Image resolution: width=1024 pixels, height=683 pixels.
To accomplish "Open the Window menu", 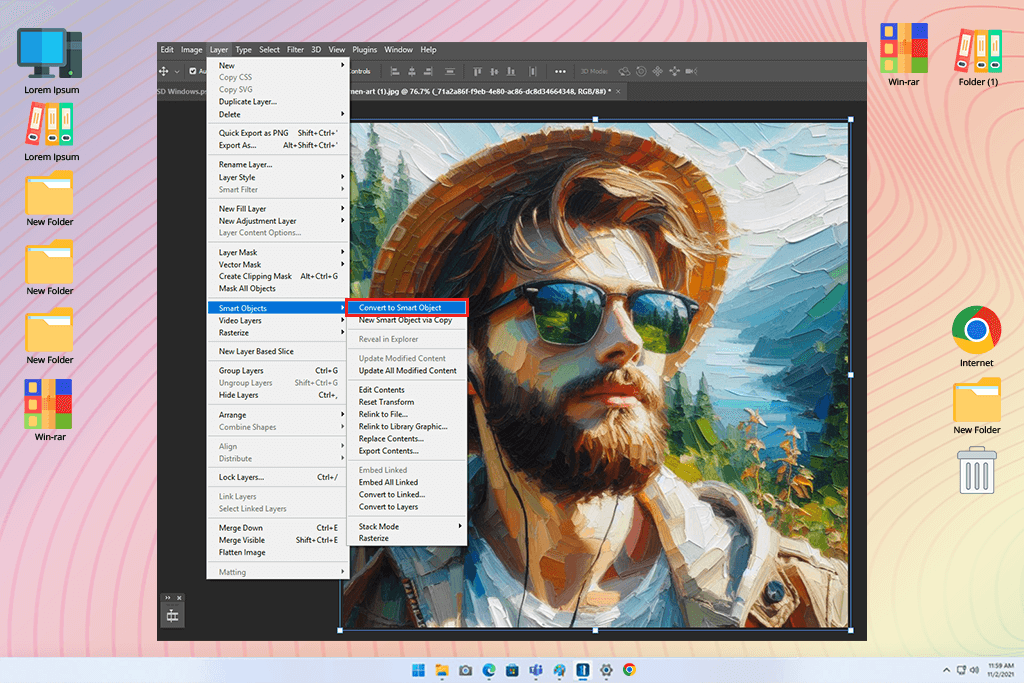I will [x=398, y=50].
